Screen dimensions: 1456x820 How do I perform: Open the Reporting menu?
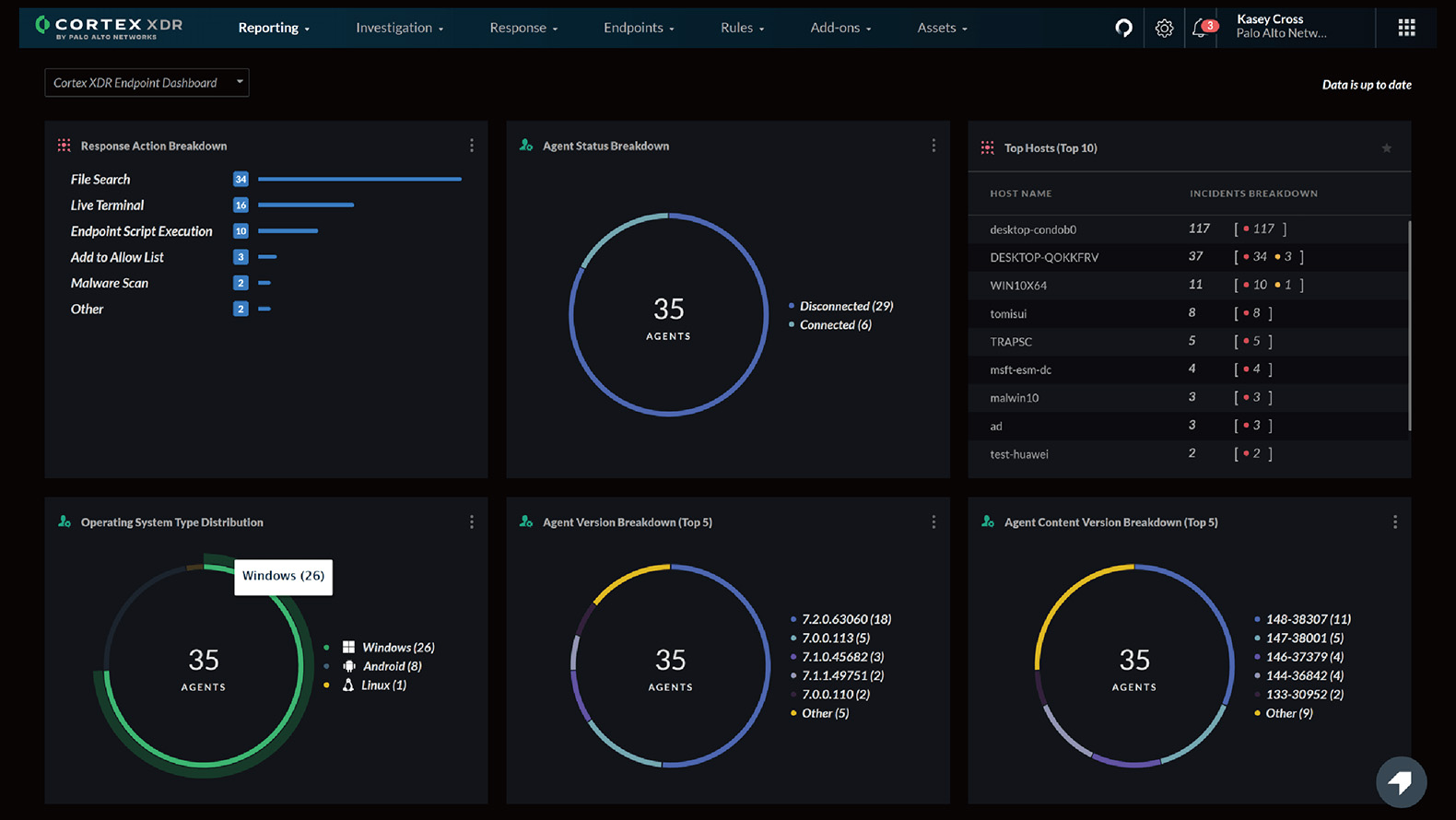(274, 28)
